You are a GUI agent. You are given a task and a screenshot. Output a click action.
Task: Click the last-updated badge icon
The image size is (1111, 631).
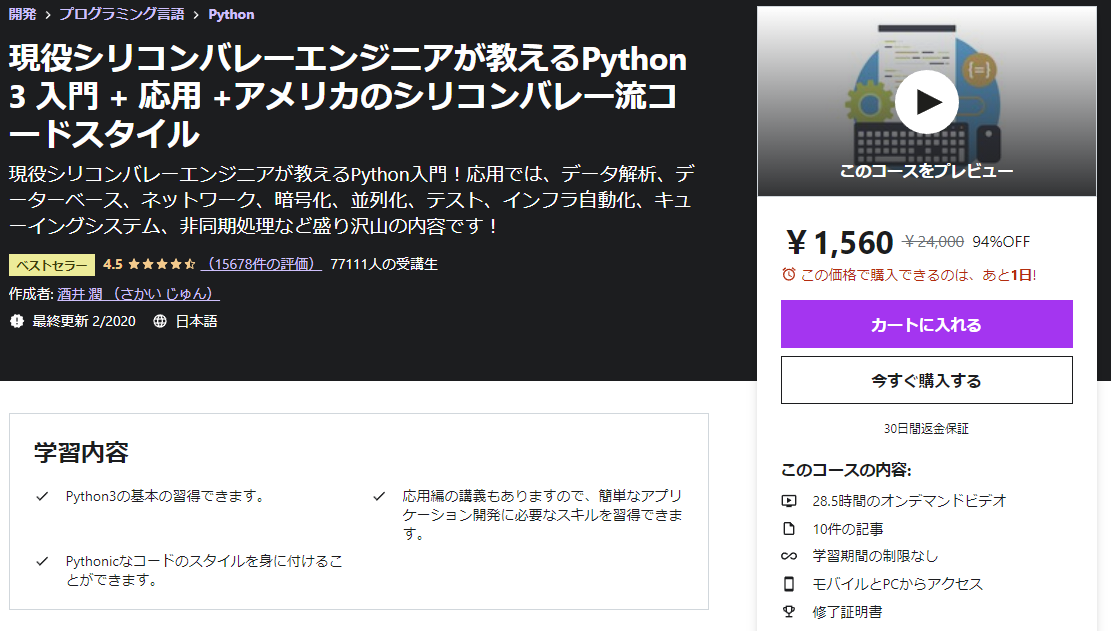tap(17, 322)
